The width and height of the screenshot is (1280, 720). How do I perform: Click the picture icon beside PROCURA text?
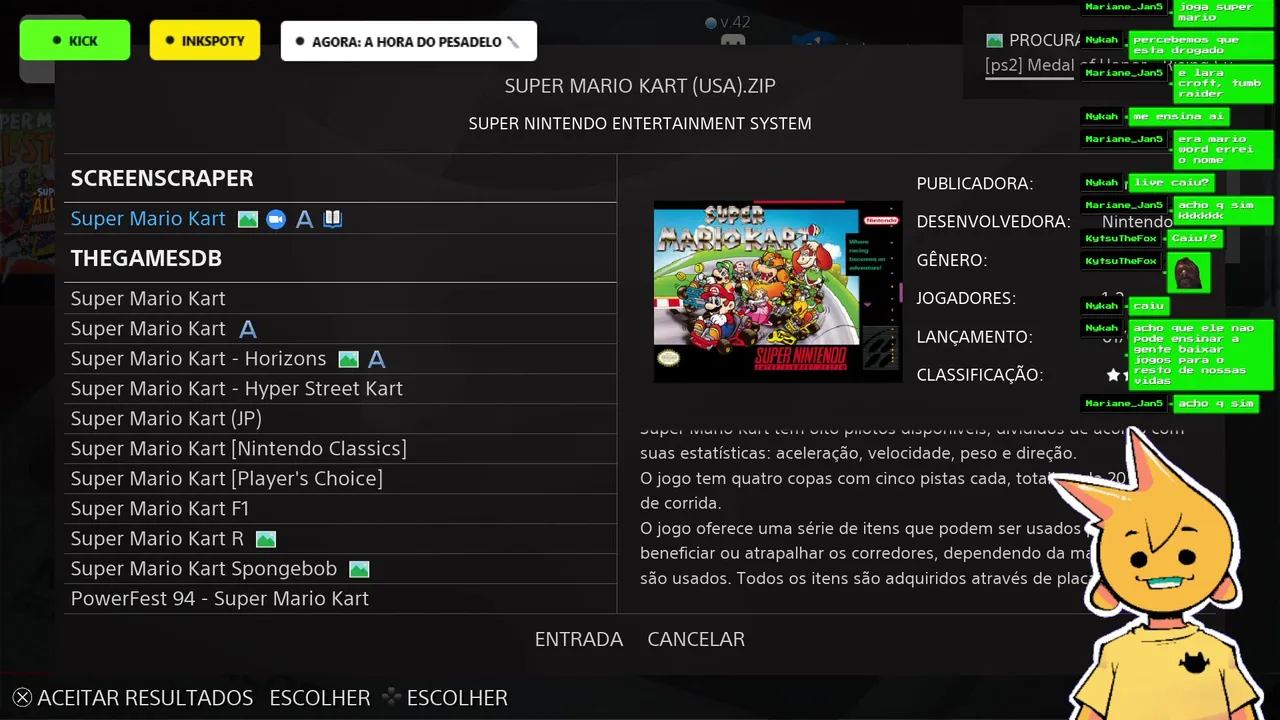994,41
